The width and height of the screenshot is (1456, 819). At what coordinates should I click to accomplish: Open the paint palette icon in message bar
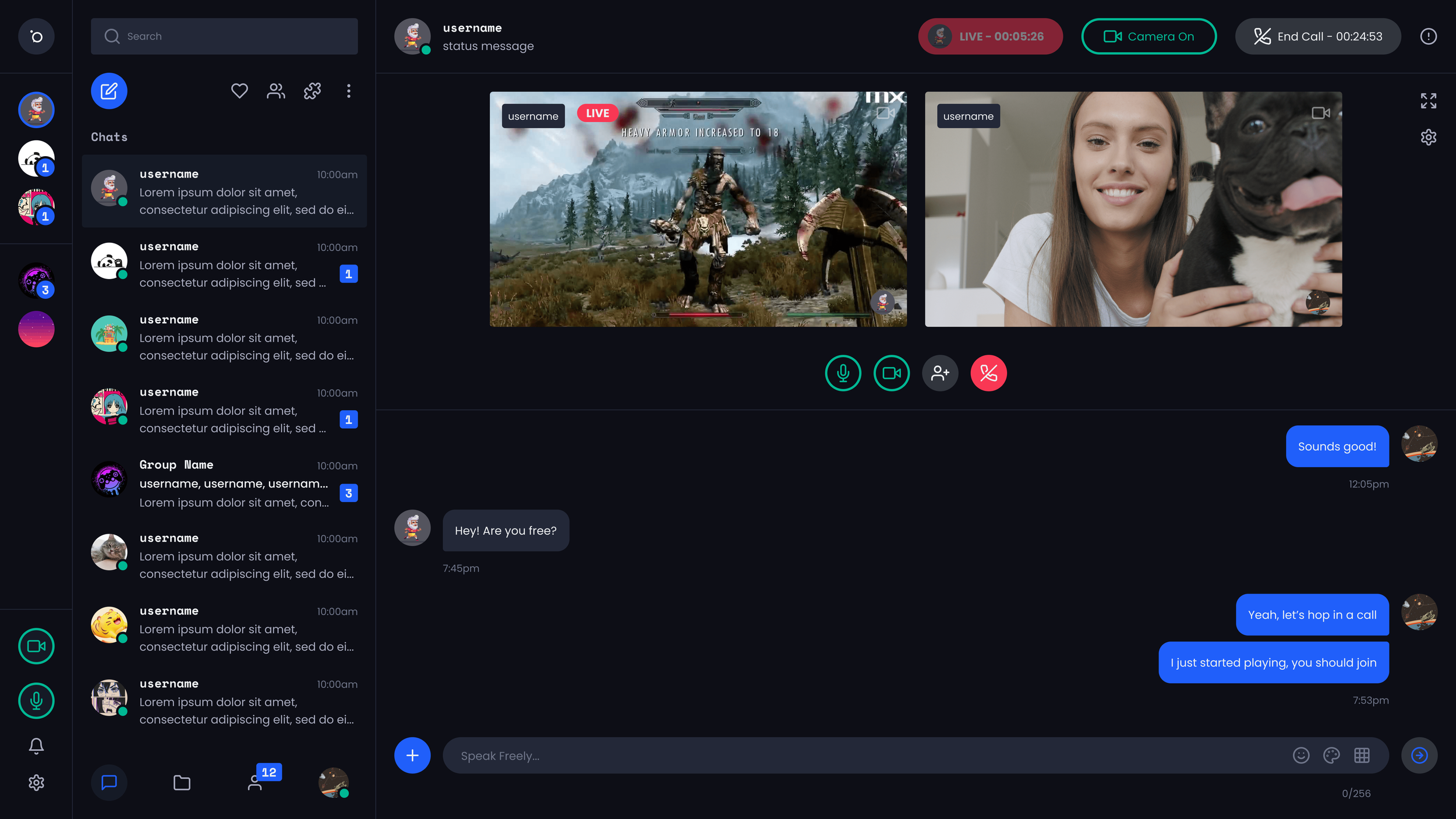[1332, 755]
